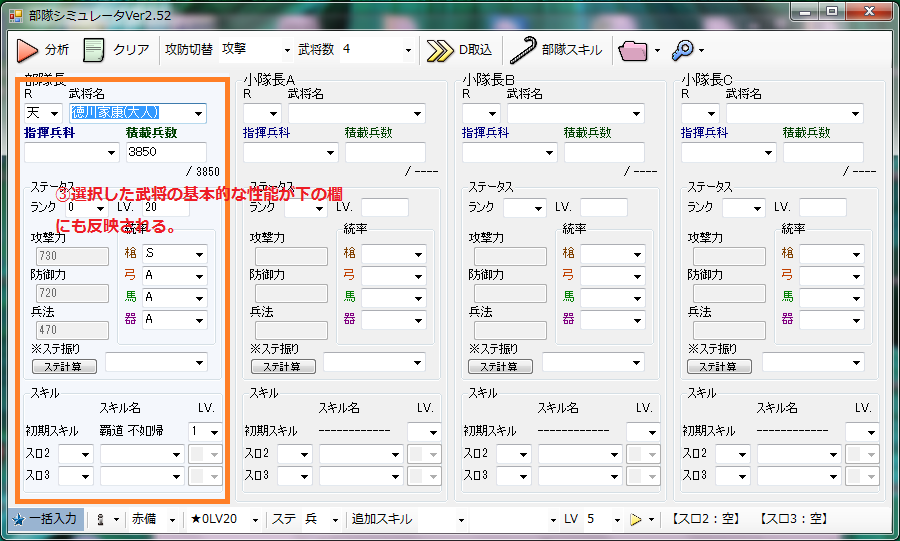Open the ステ 兵 dropdown in the bottom bar

point(335,520)
